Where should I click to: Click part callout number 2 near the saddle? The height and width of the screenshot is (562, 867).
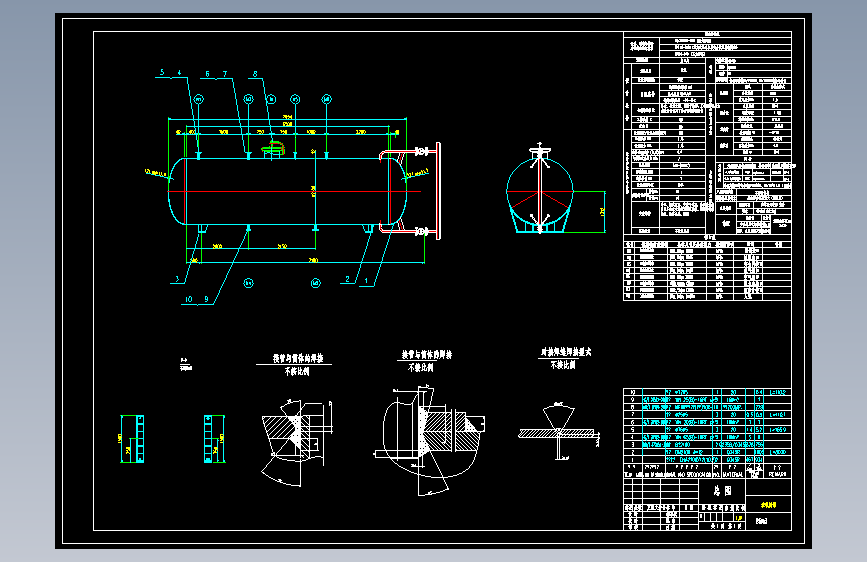[347, 279]
